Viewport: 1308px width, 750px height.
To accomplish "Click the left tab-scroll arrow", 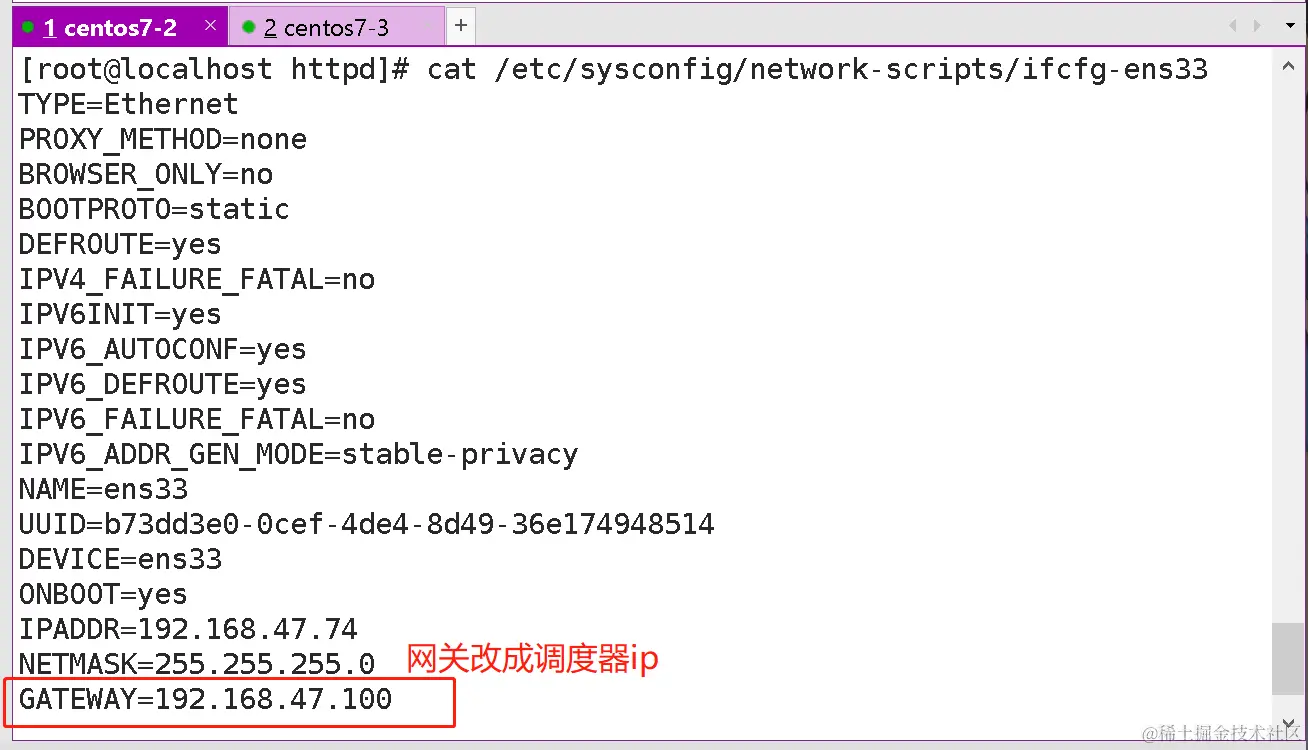I will pos(1232,27).
